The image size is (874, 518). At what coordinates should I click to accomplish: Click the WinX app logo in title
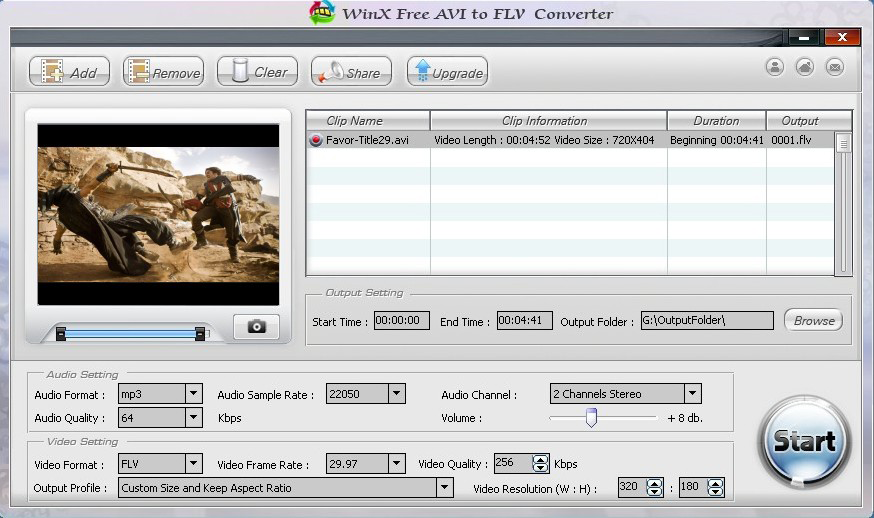tap(322, 12)
